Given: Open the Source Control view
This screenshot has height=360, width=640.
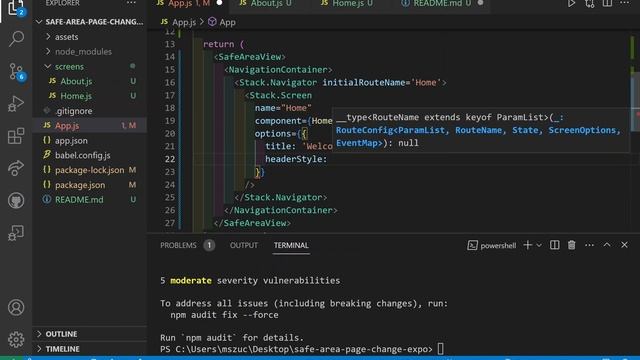Looking at the screenshot, I should [x=16, y=71].
